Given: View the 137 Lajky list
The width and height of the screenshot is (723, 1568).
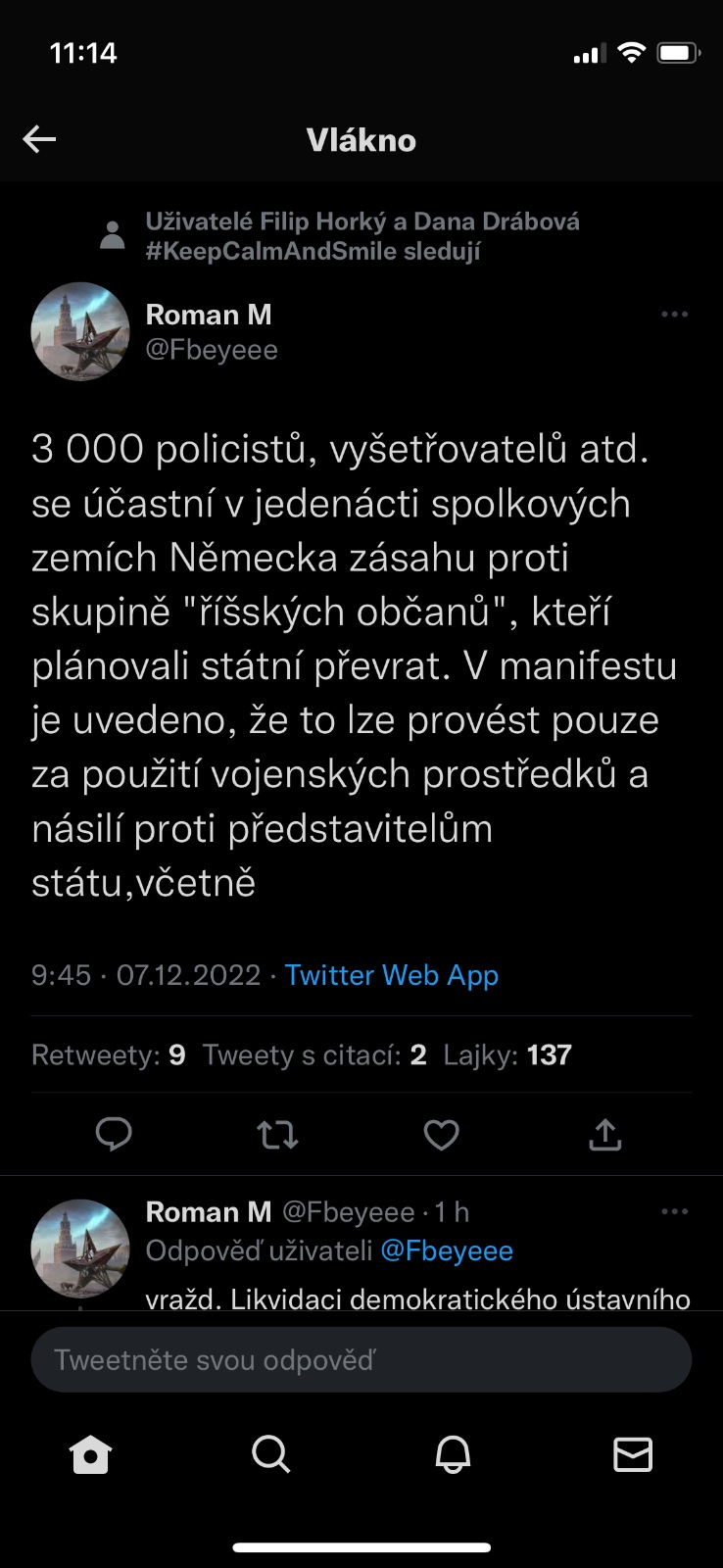Looking at the screenshot, I should coord(507,1054).
